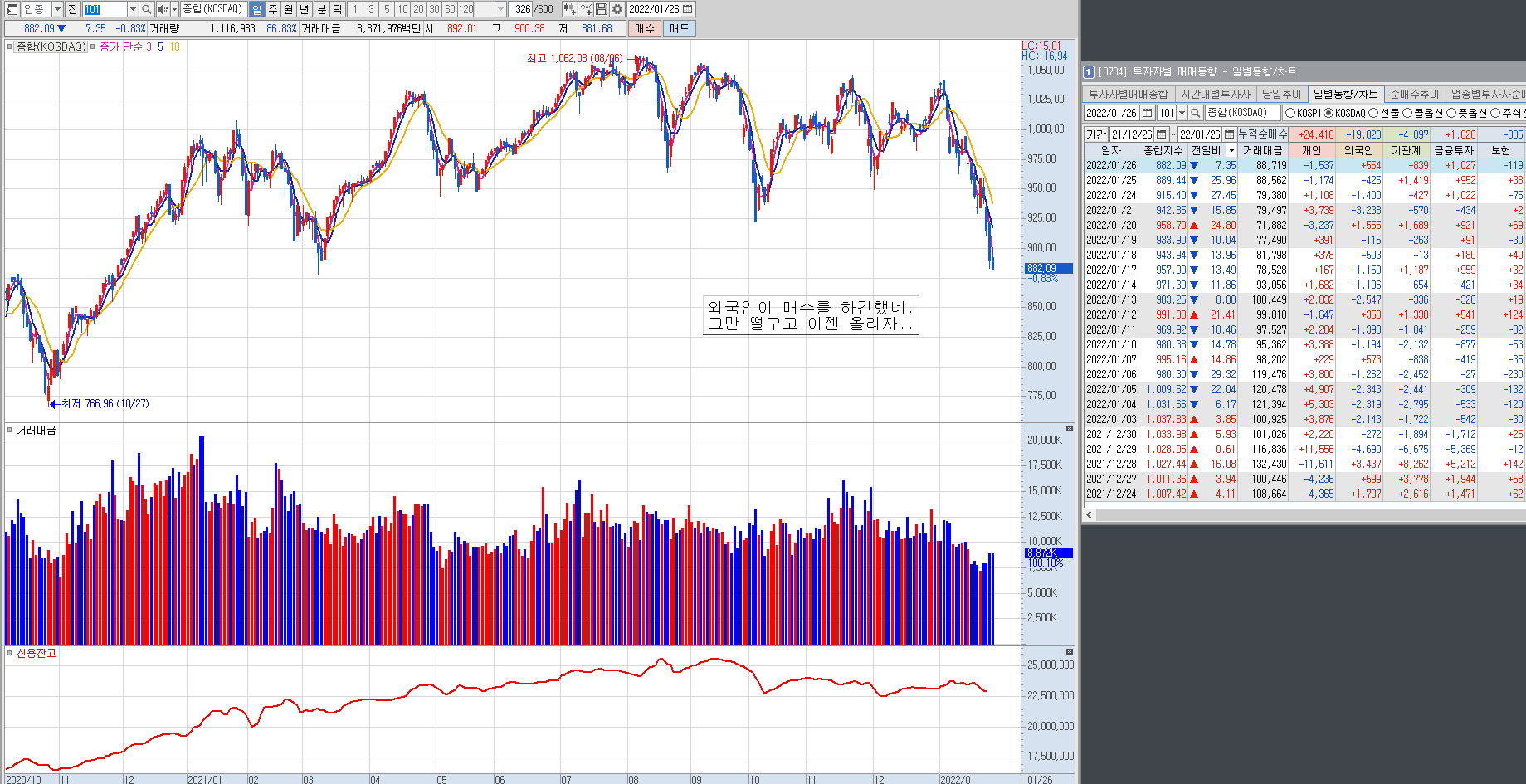Click the chart layout icon at toolbar start
The height and width of the screenshot is (784, 1526).
tap(12, 9)
